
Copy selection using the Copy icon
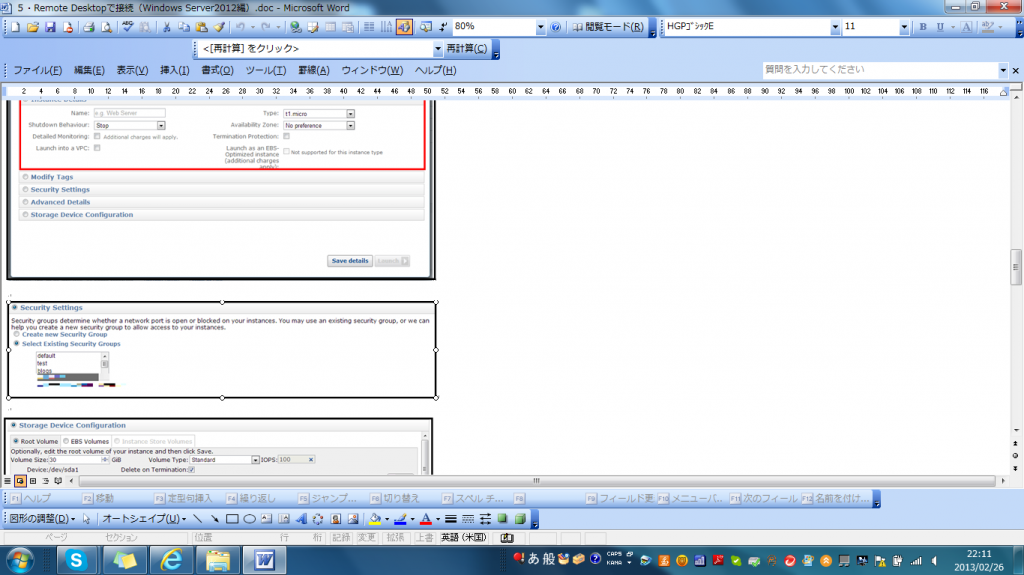pyautogui.click(x=184, y=27)
